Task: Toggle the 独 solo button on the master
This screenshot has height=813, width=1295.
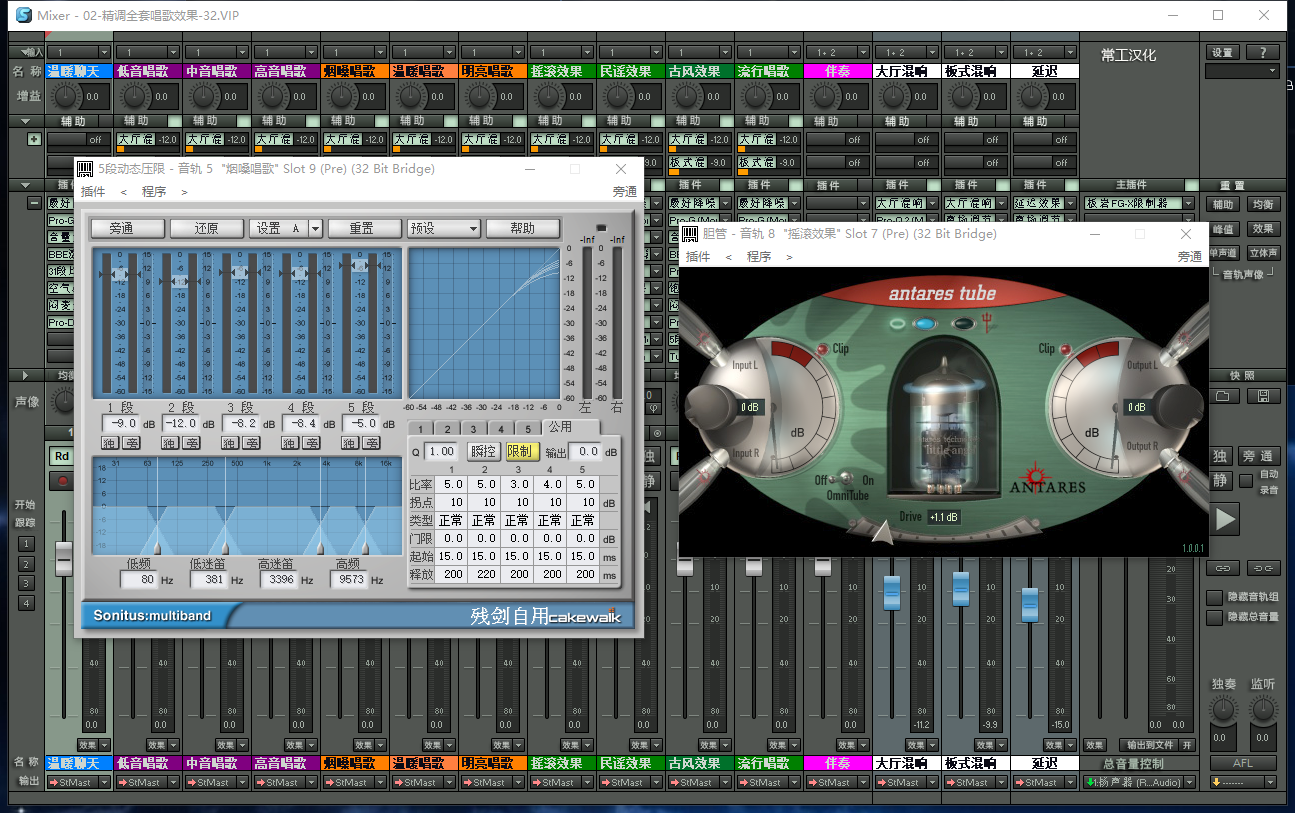Action: [1220, 456]
